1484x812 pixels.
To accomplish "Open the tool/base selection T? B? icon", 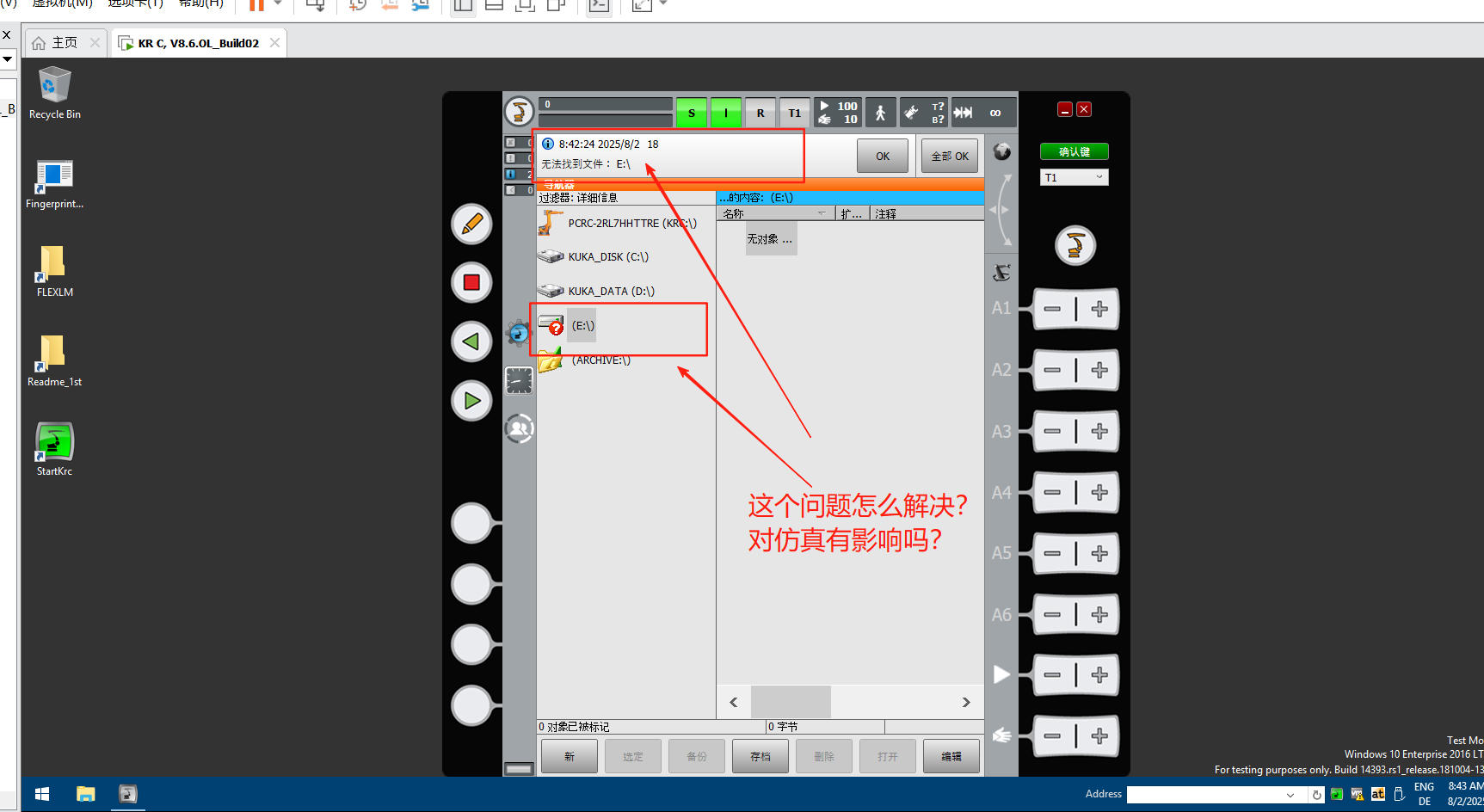I will point(924,113).
